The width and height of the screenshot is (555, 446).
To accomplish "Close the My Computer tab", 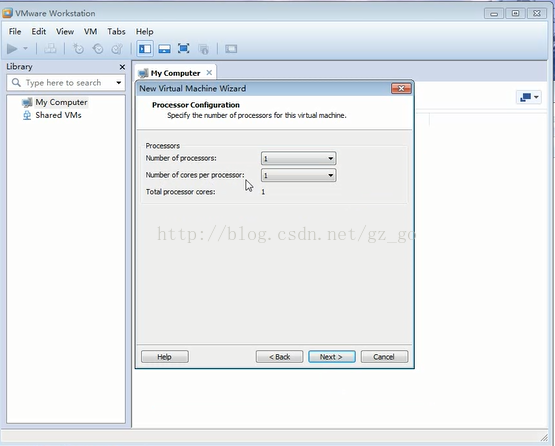I will (209, 73).
